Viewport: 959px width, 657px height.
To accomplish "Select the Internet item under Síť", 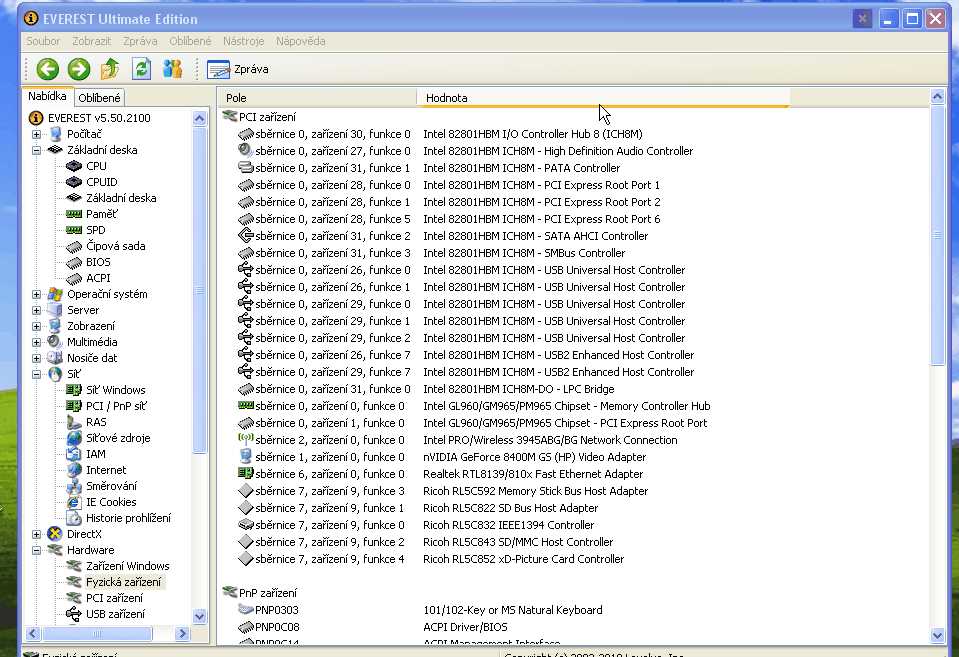I will pyautogui.click(x=106, y=470).
